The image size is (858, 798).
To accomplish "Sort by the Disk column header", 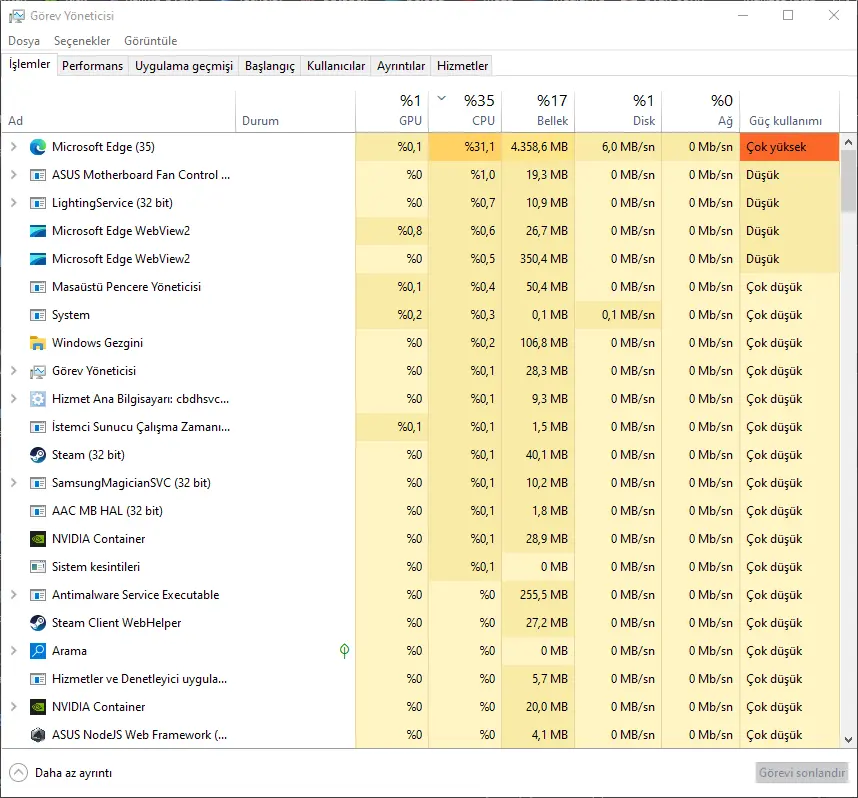I will pos(618,112).
